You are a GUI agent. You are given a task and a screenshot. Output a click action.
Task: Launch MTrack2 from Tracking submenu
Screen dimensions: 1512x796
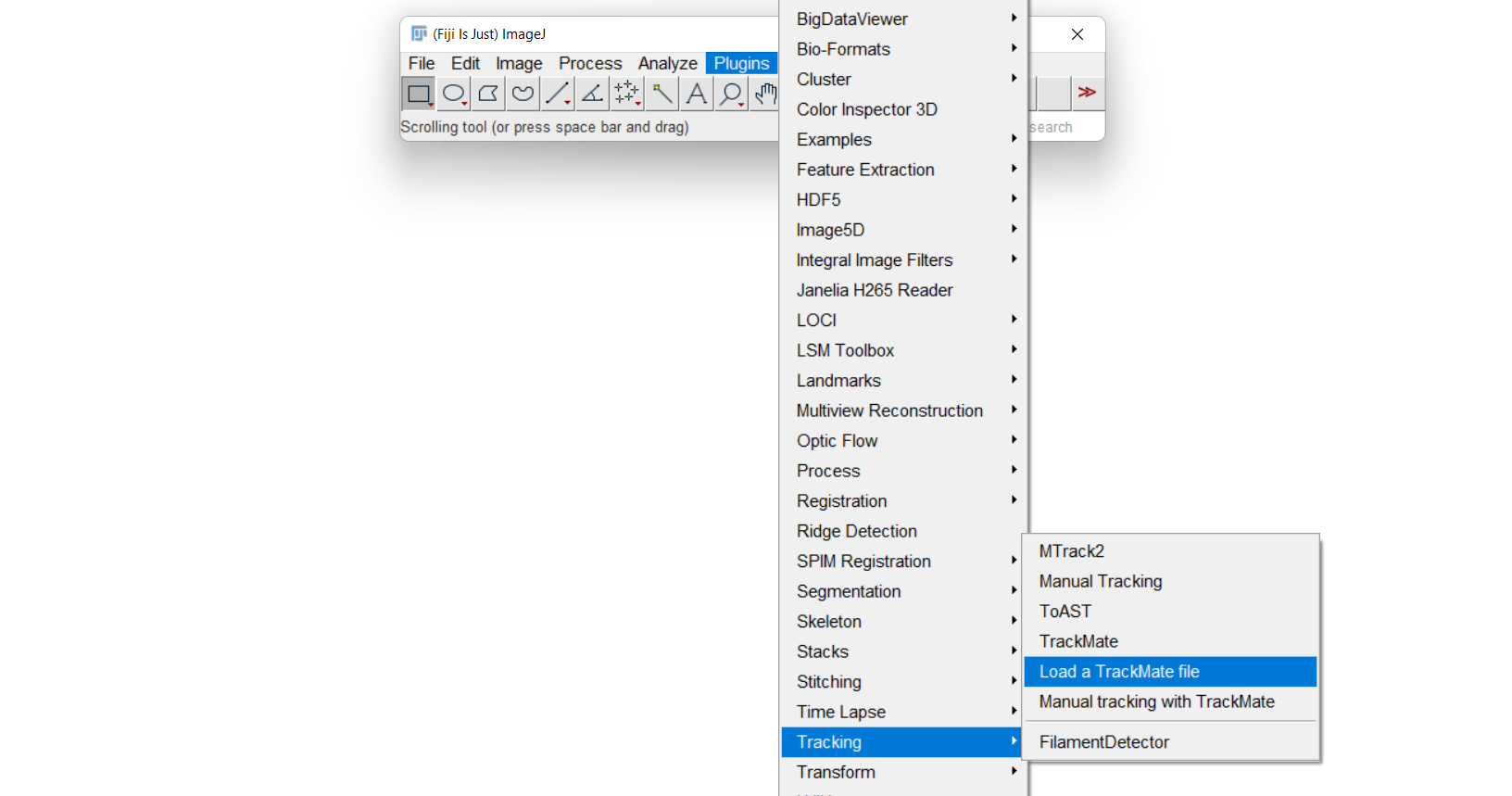(x=1170, y=551)
